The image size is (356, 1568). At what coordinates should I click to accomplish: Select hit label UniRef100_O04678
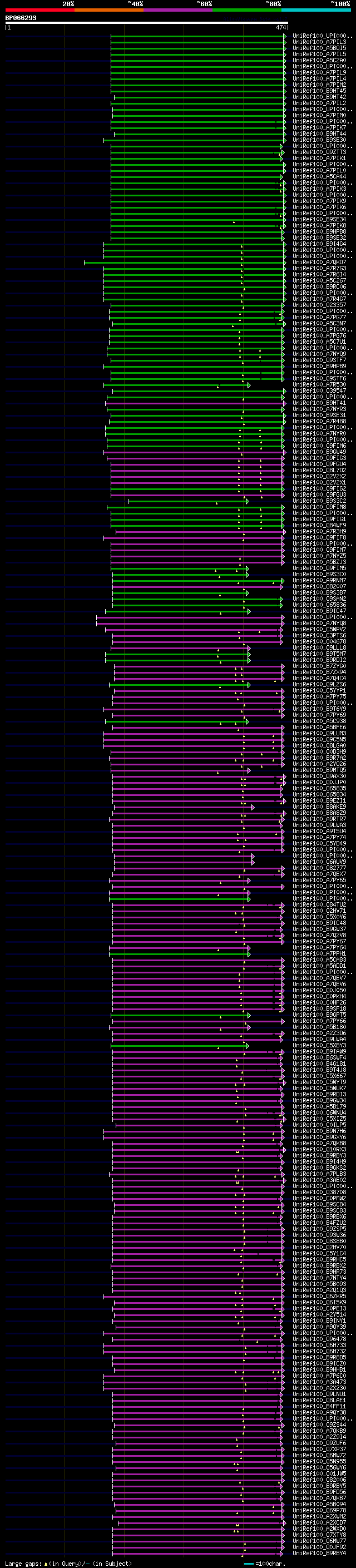coord(319,641)
